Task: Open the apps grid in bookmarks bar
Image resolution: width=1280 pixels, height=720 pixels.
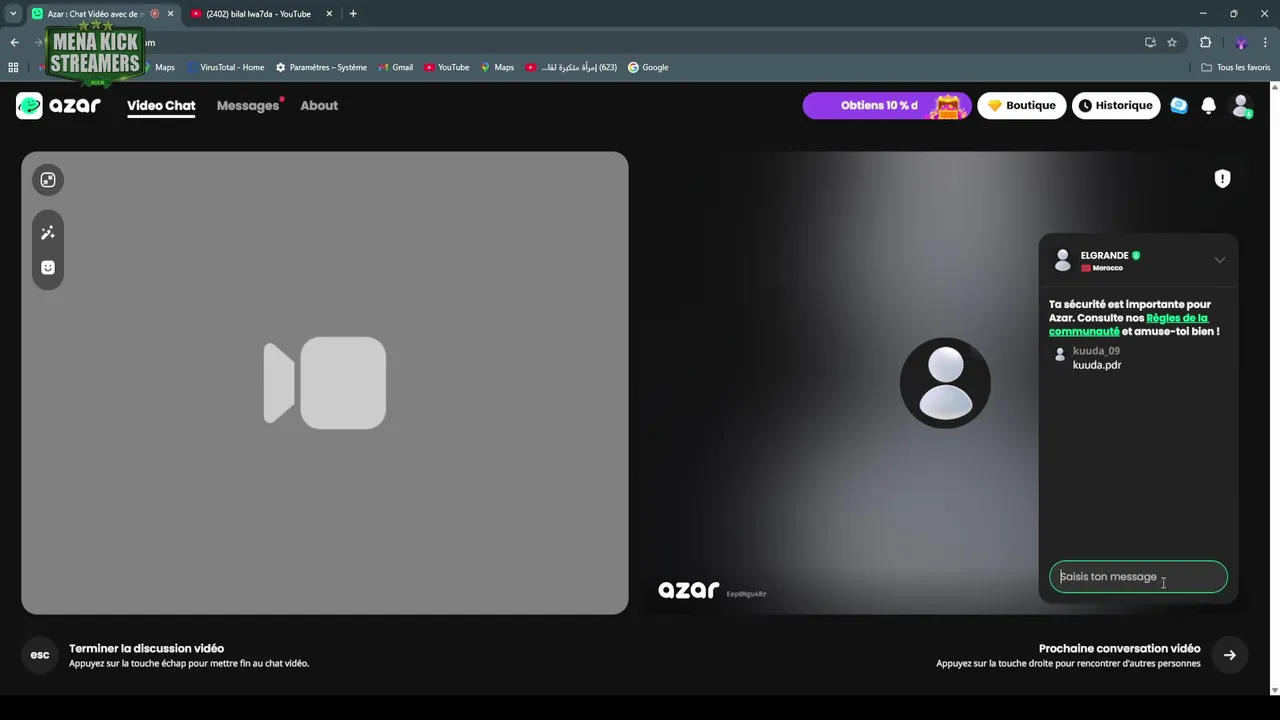Action: 13,67
